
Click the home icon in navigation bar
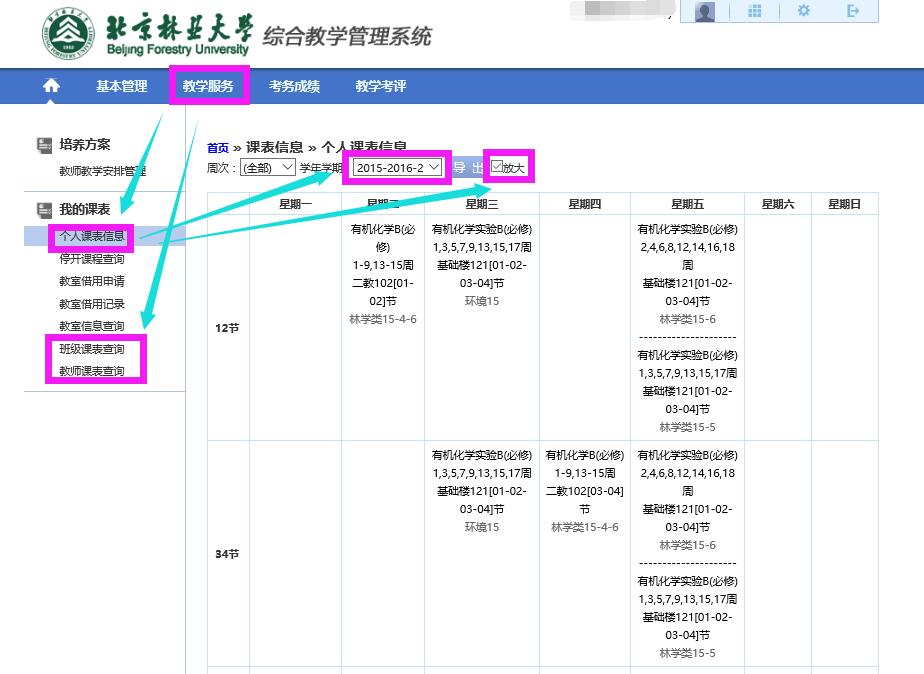click(x=51, y=86)
